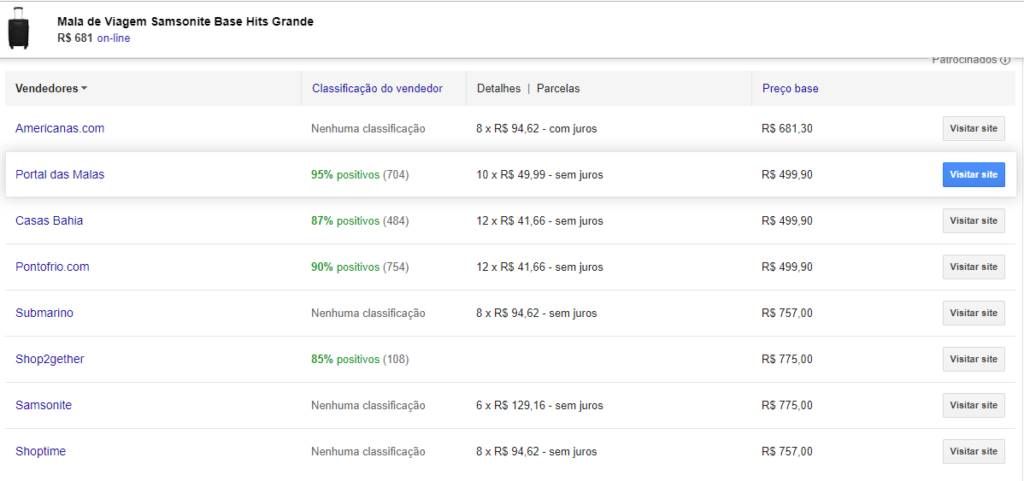Click price R$ 775,00 in Samsonite row
Viewport: 1024px width, 481px height.
[787, 405]
